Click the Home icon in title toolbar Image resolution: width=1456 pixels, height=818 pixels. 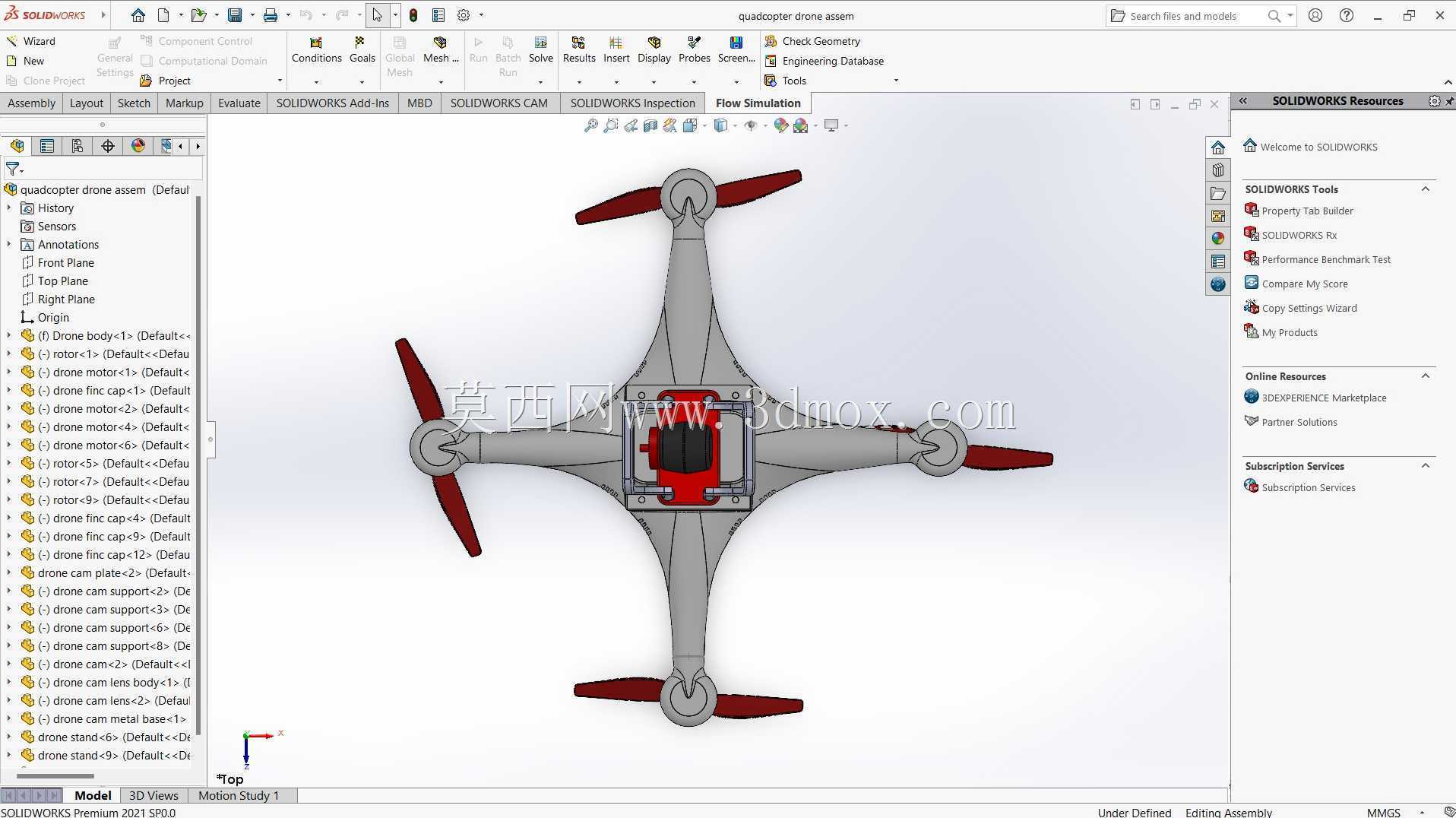[x=138, y=15]
